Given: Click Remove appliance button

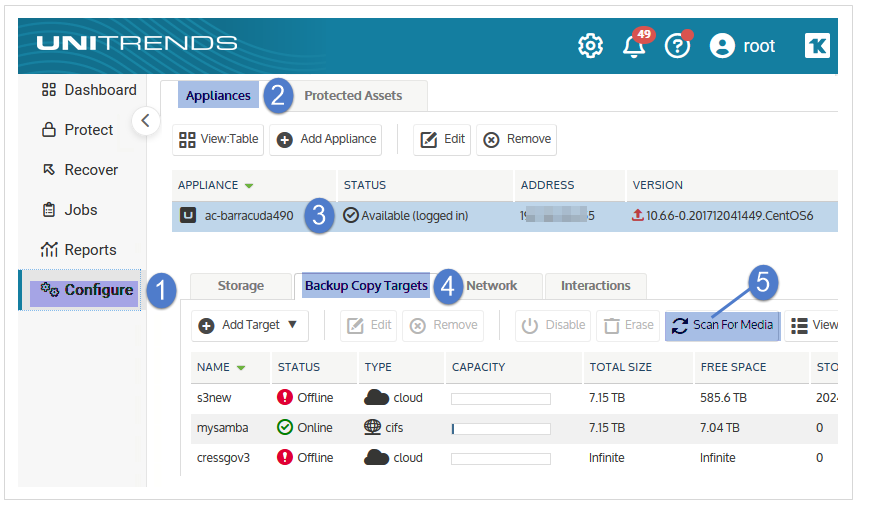Looking at the screenshot, I should 517,139.
